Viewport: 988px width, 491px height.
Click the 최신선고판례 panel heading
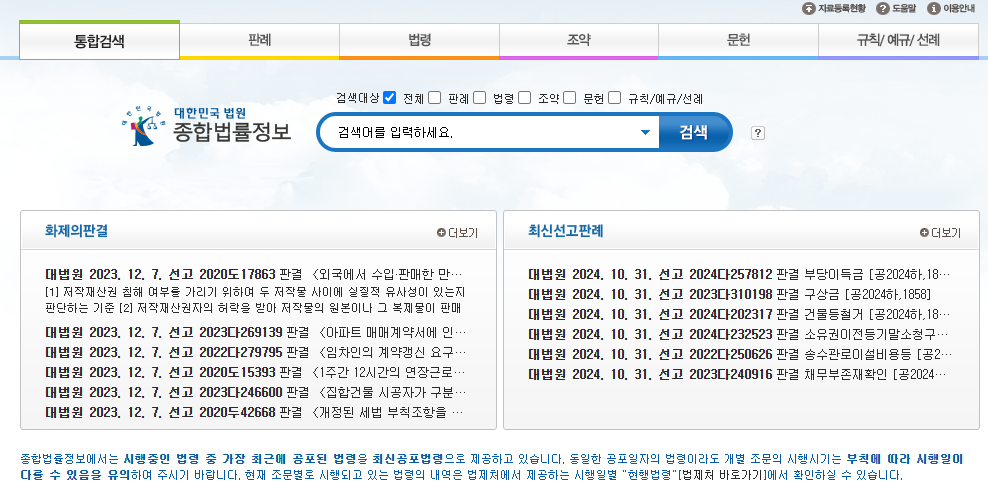[x=566, y=231]
